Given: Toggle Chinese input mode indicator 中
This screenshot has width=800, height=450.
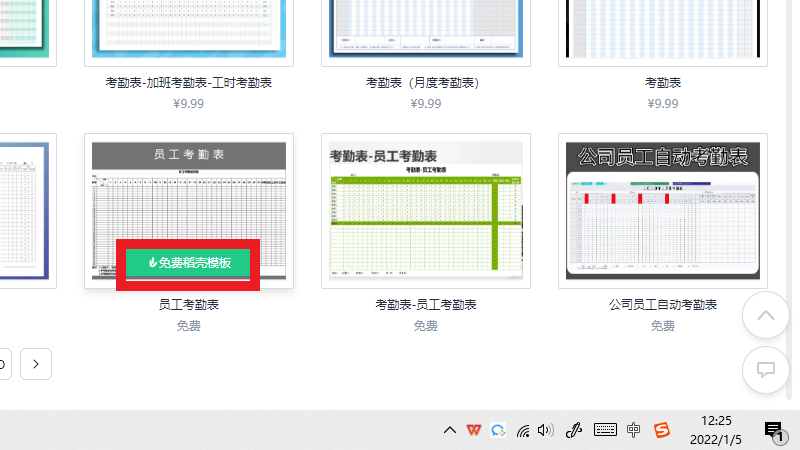Looking at the screenshot, I should 633,430.
